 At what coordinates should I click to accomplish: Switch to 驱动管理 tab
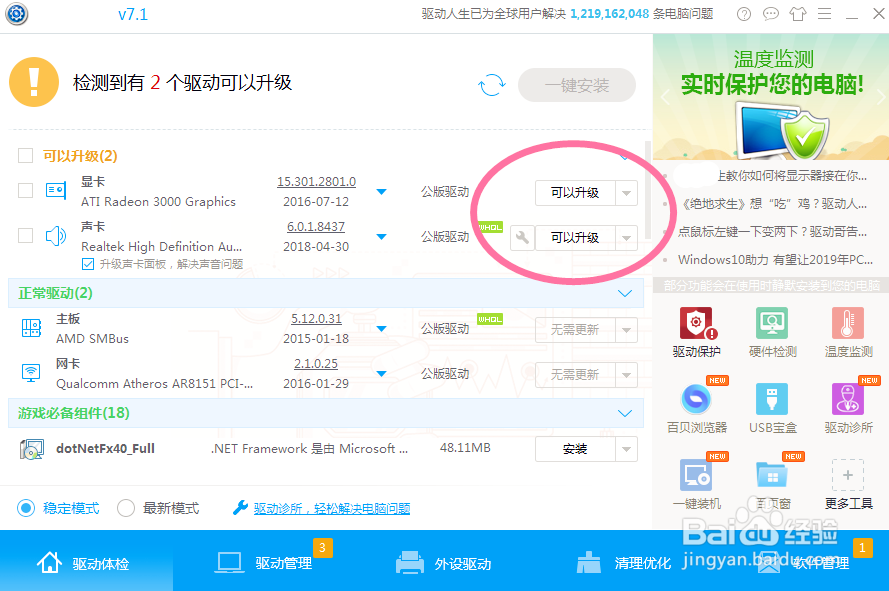[266, 563]
